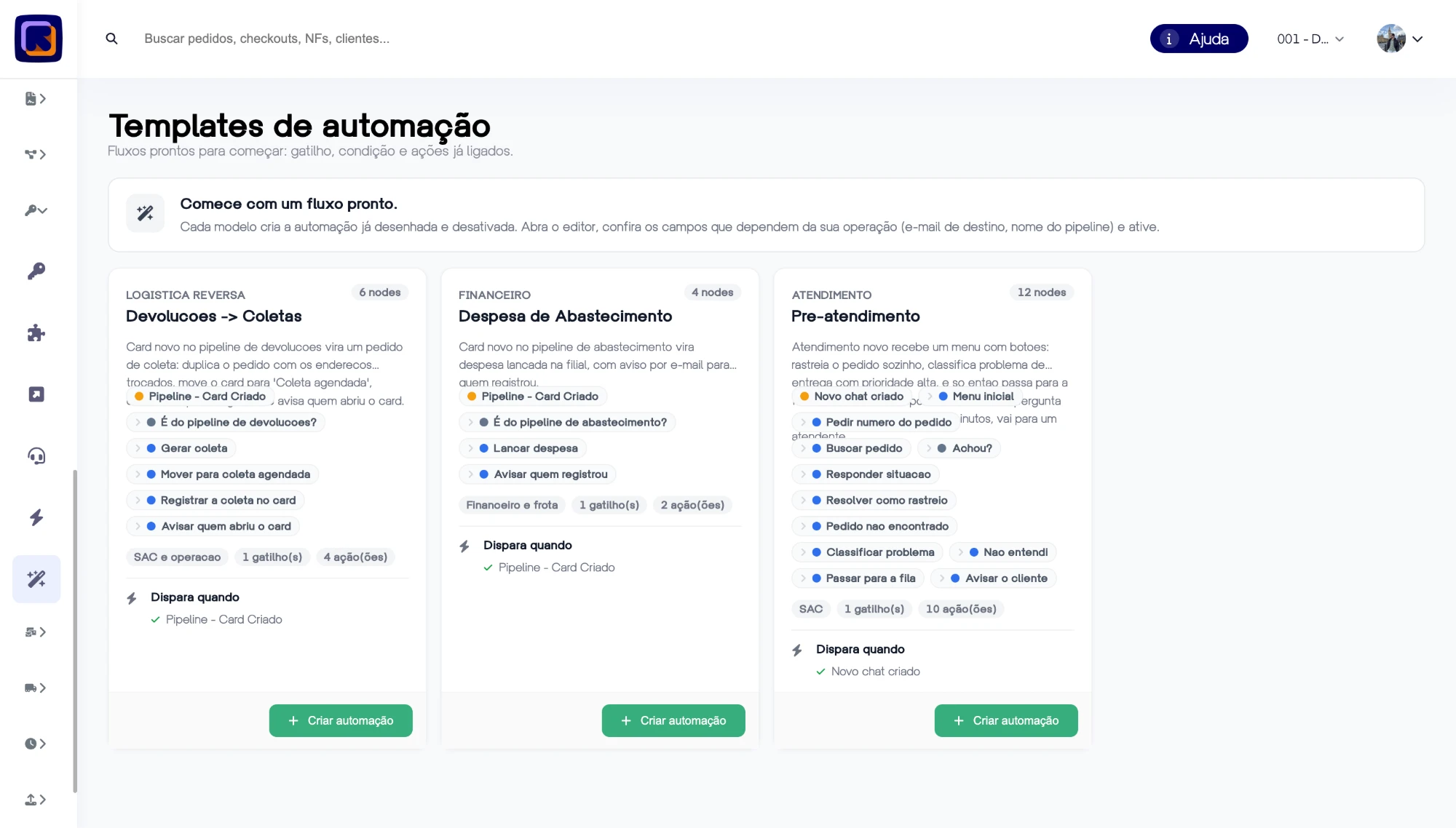Expand the pie chart reports sidebar menu

point(36,744)
